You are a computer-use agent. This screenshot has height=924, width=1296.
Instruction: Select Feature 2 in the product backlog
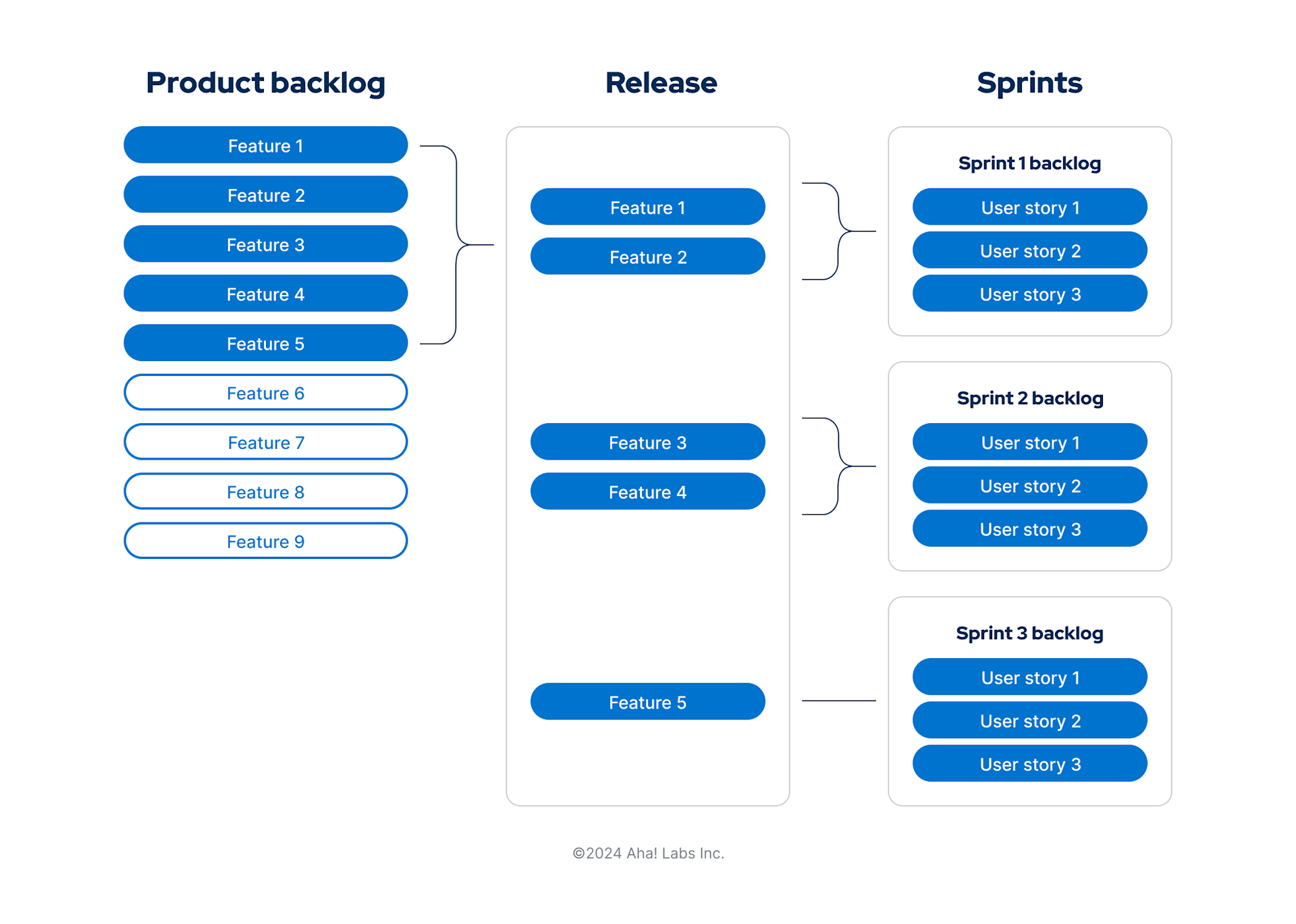pos(265,194)
